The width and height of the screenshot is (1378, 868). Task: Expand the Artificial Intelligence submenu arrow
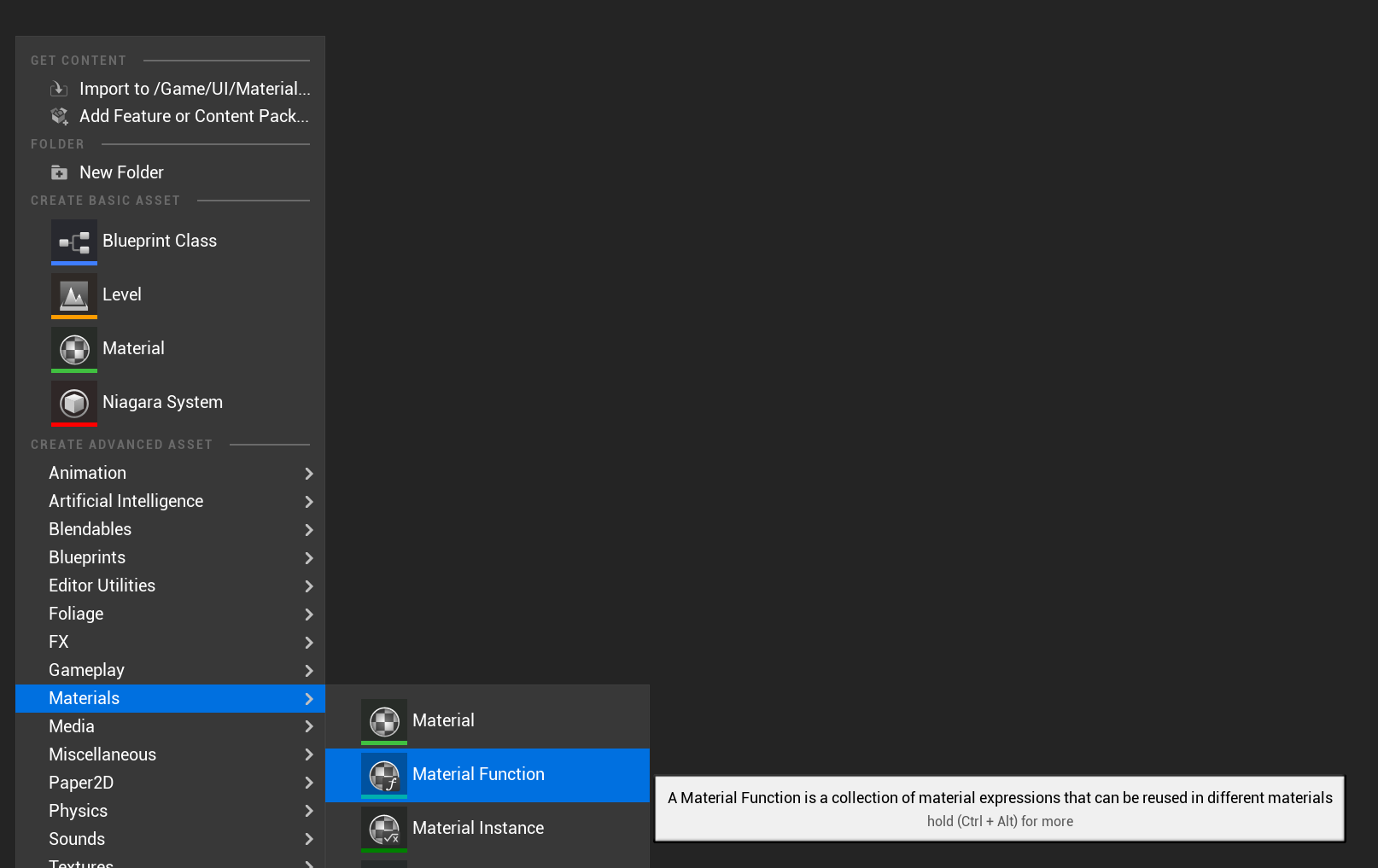[309, 502]
